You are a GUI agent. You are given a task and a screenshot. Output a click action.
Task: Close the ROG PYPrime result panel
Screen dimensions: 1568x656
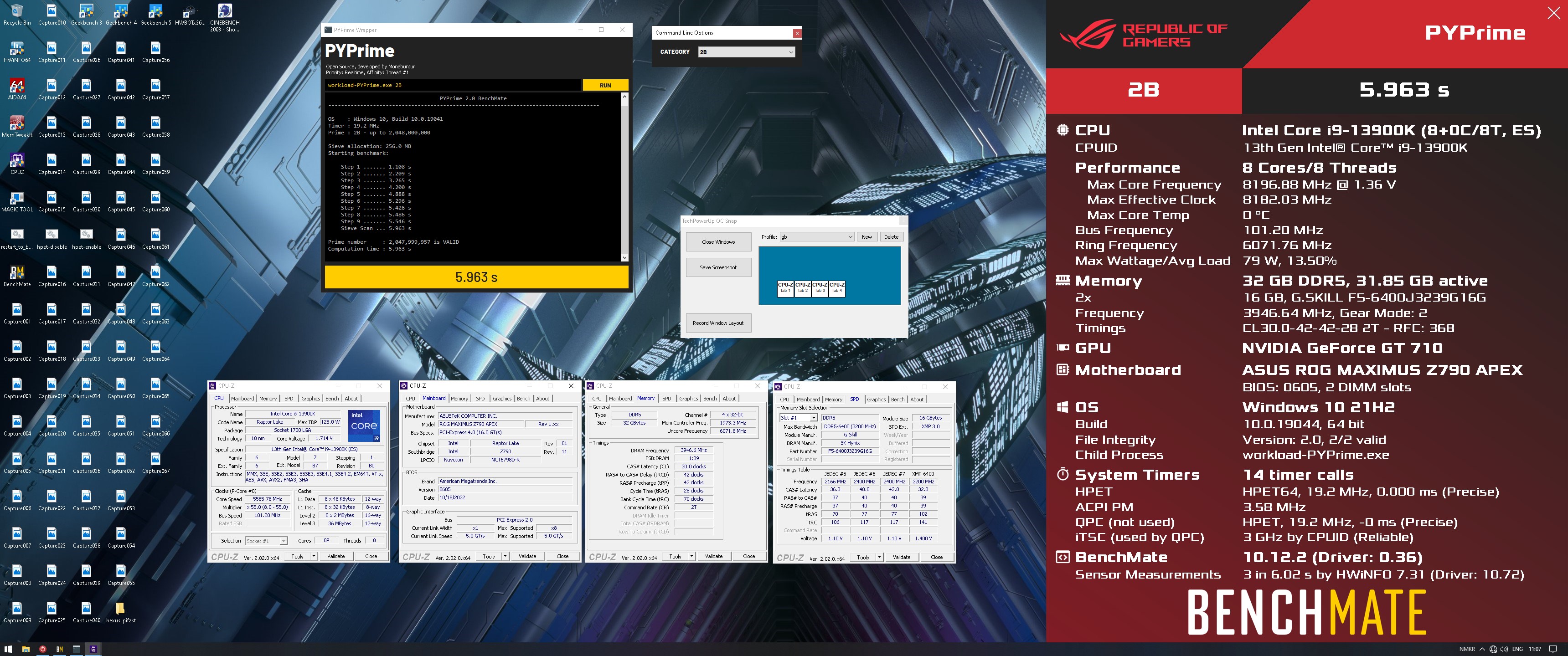[x=1553, y=13]
